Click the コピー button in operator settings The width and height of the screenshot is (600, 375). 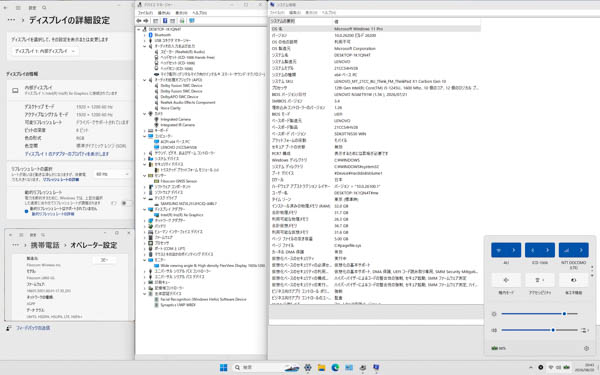click(104, 260)
